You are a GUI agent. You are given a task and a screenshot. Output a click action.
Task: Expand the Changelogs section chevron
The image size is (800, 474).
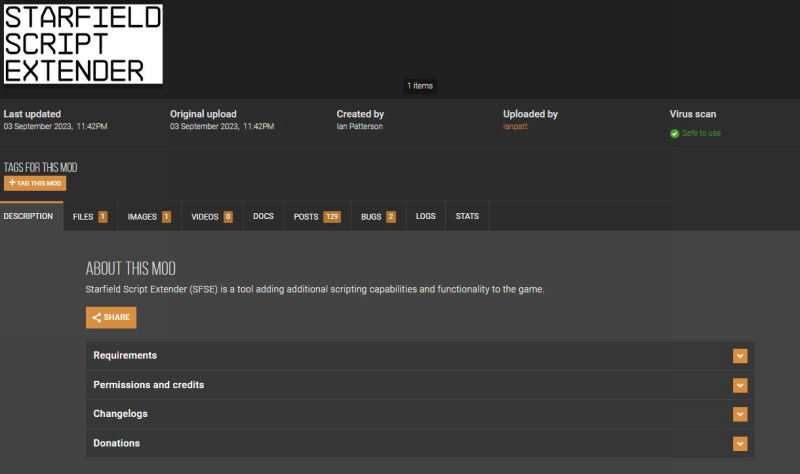[x=740, y=414]
